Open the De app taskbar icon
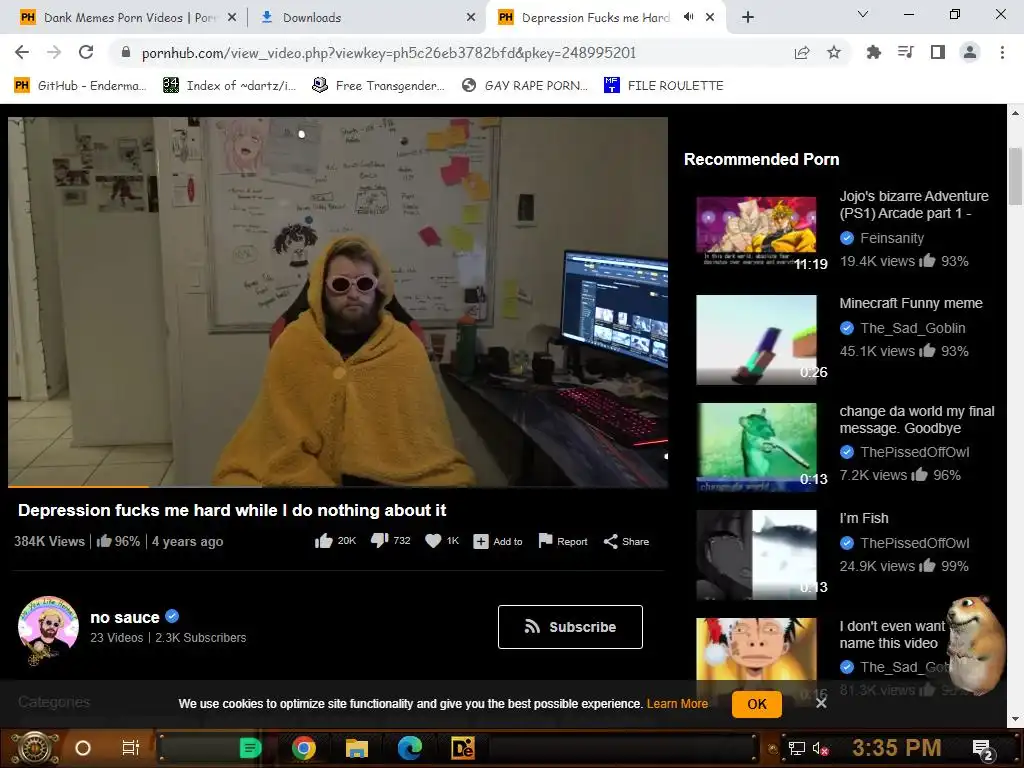1024x768 pixels. coord(462,748)
